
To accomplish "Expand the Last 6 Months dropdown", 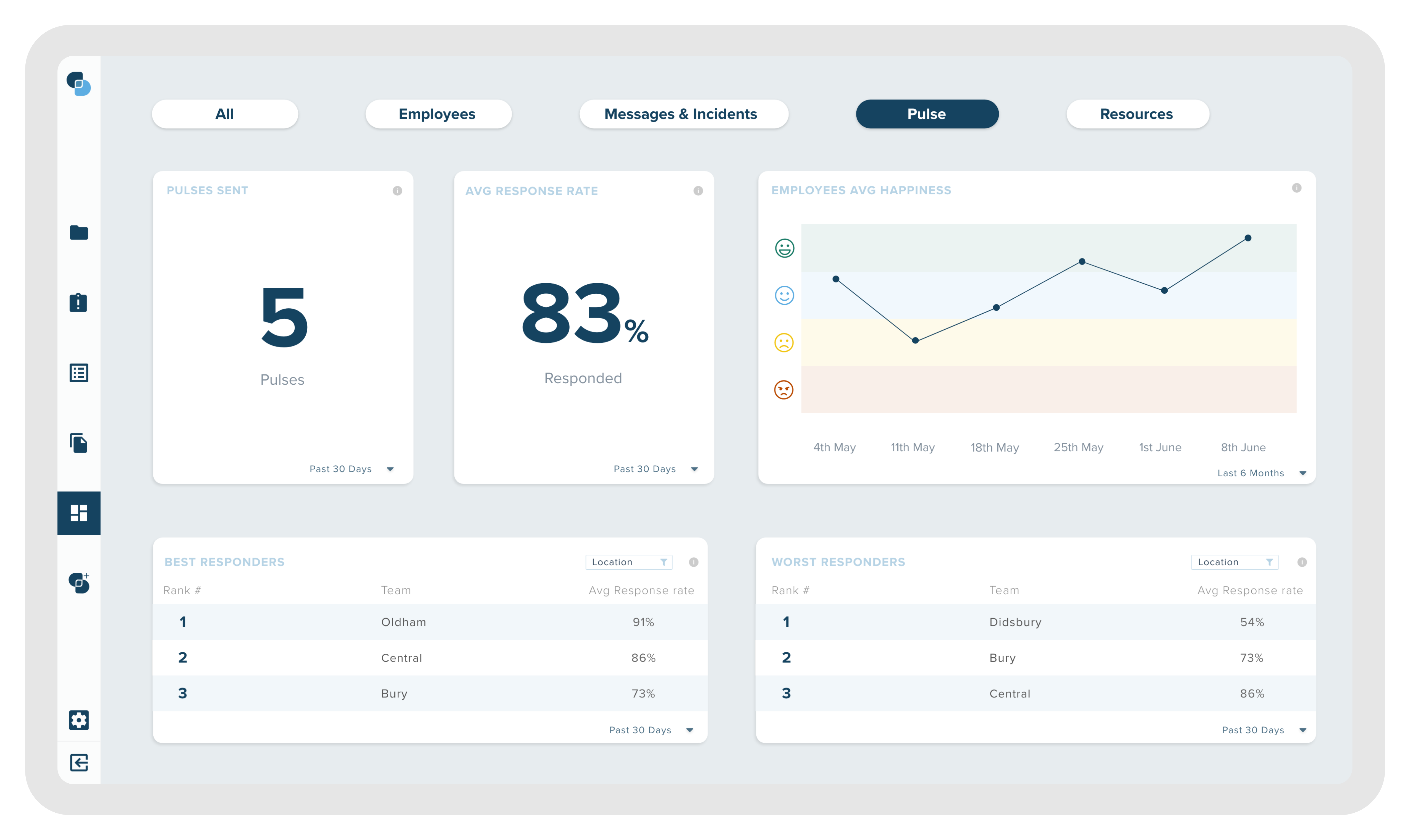I will tap(1262, 473).
